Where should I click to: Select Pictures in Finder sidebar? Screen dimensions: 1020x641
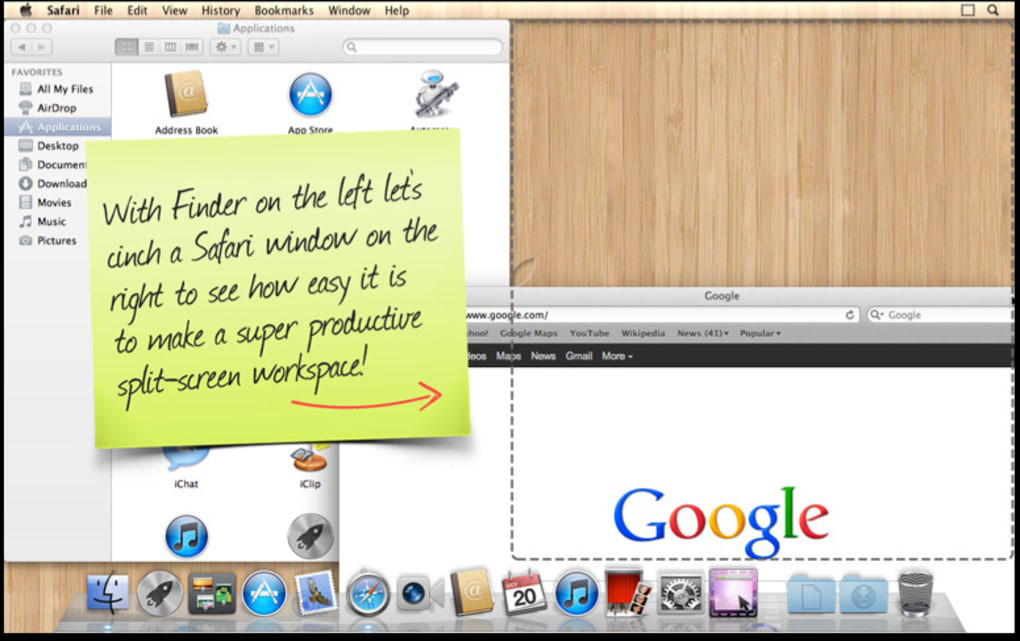pyautogui.click(x=57, y=240)
